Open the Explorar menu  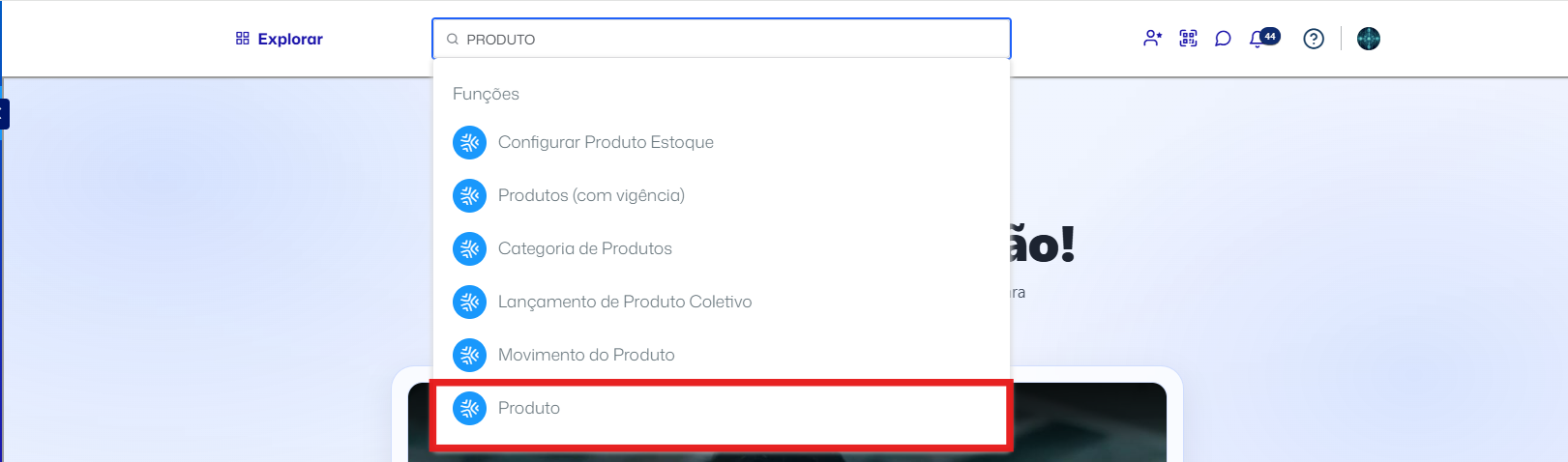click(x=280, y=39)
